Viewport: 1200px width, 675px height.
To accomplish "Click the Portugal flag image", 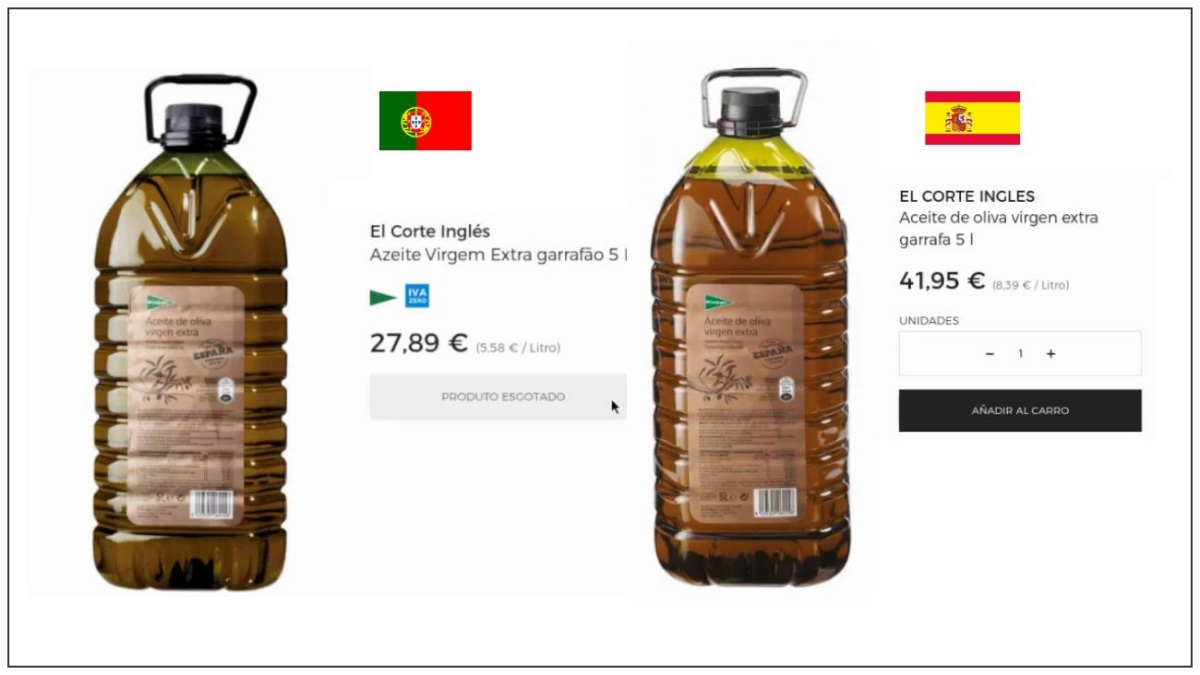I will (425, 120).
